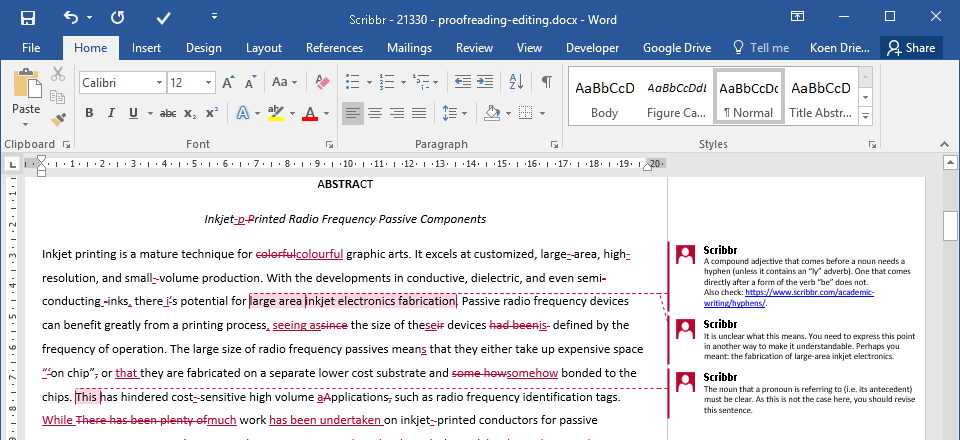Click the Format Painter brush icon
The width and height of the screenshot is (960, 440).
(58, 121)
